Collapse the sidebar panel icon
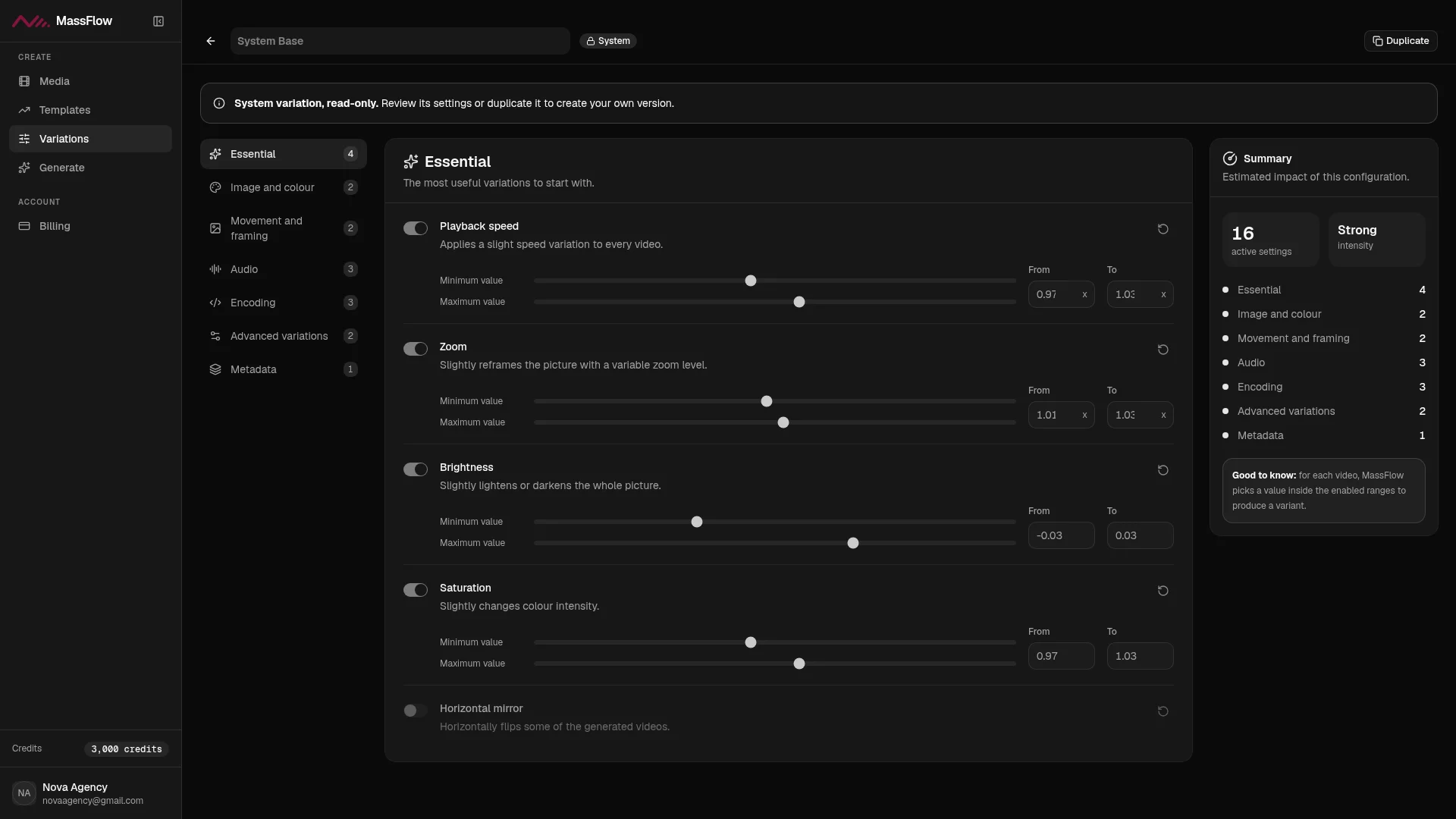Screen dimensions: 1456x819 [158, 21]
